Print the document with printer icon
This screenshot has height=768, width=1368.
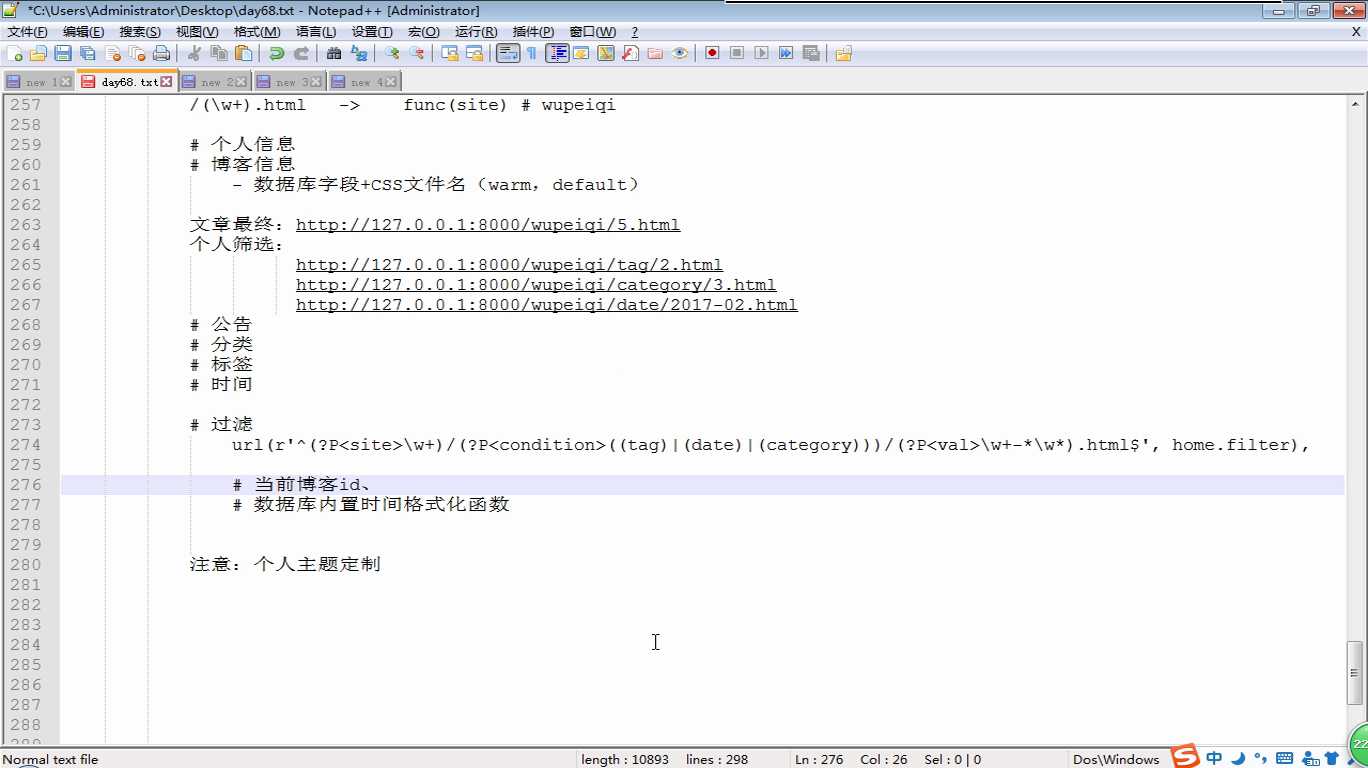tap(162, 53)
